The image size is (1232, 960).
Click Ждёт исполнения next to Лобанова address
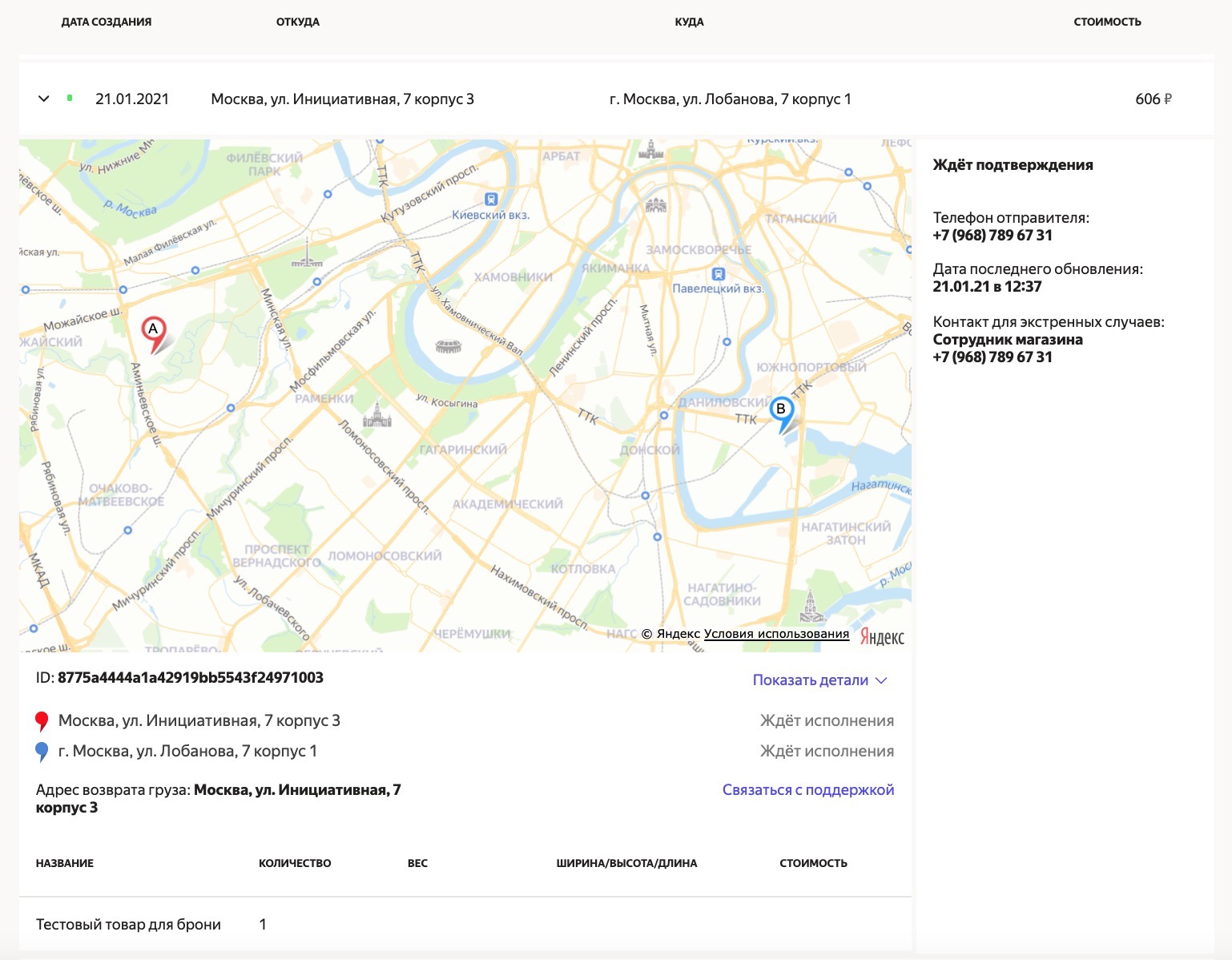coord(827,752)
